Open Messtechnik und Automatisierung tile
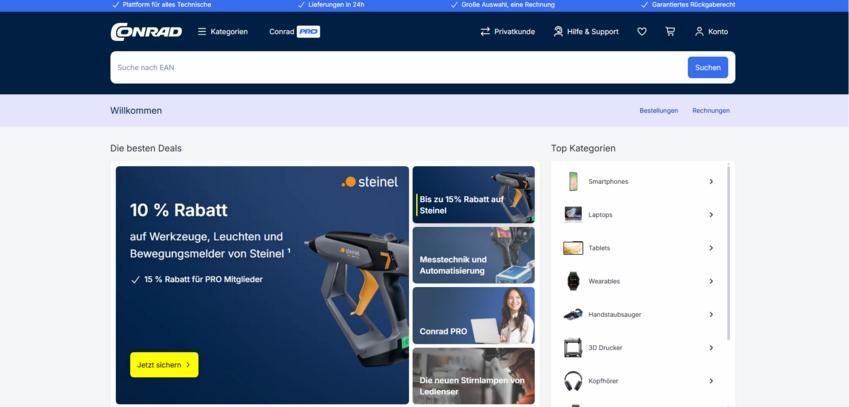This screenshot has height=407, width=849. click(x=473, y=255)
